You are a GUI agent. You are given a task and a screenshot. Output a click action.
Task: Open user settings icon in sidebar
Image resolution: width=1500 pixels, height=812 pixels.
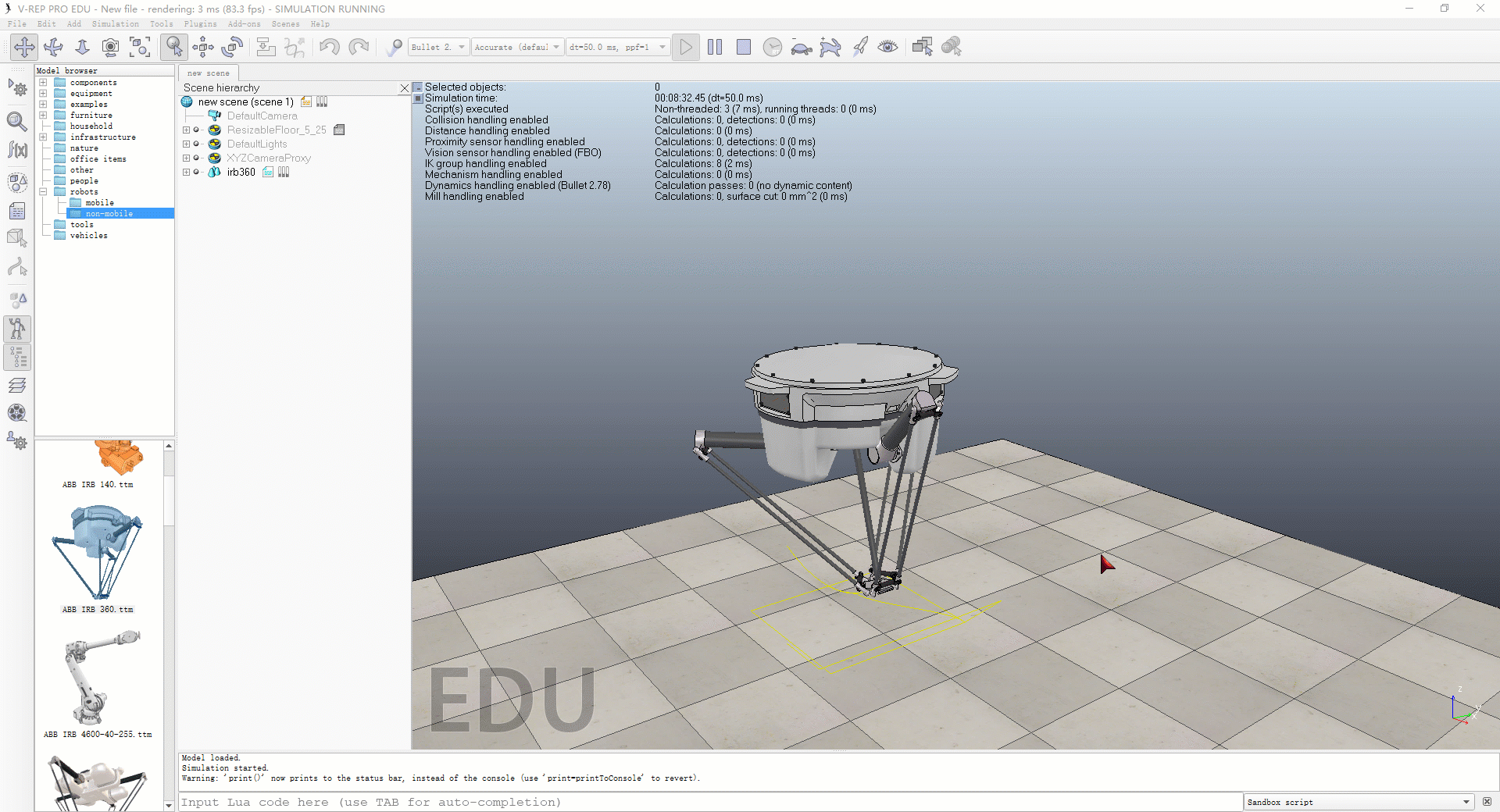pyautogui.click(x=17, y=442)
